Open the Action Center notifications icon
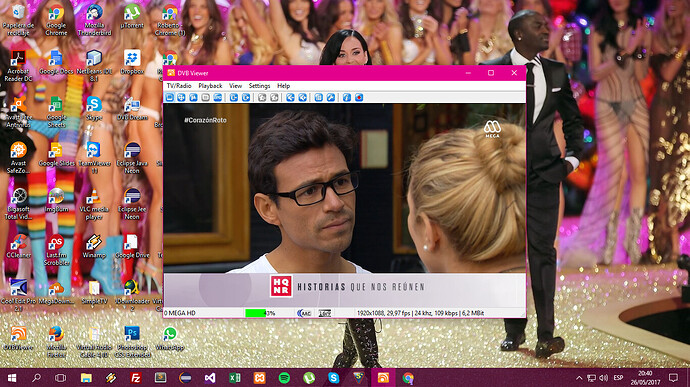 click(673, 378)
